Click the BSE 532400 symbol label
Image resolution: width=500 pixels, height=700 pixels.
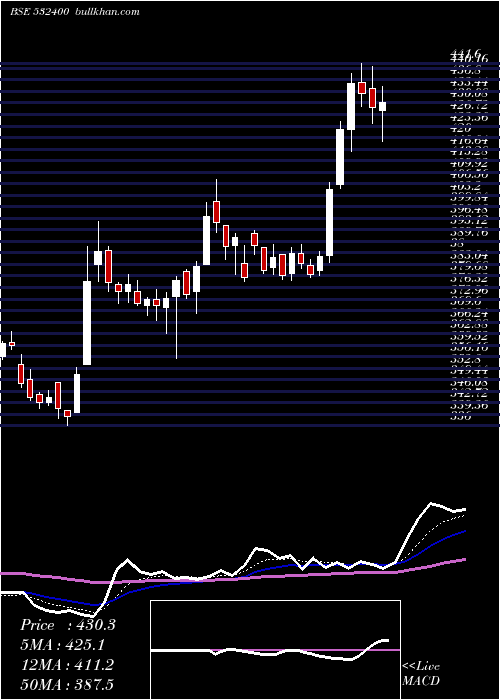(x=39, y=12)
